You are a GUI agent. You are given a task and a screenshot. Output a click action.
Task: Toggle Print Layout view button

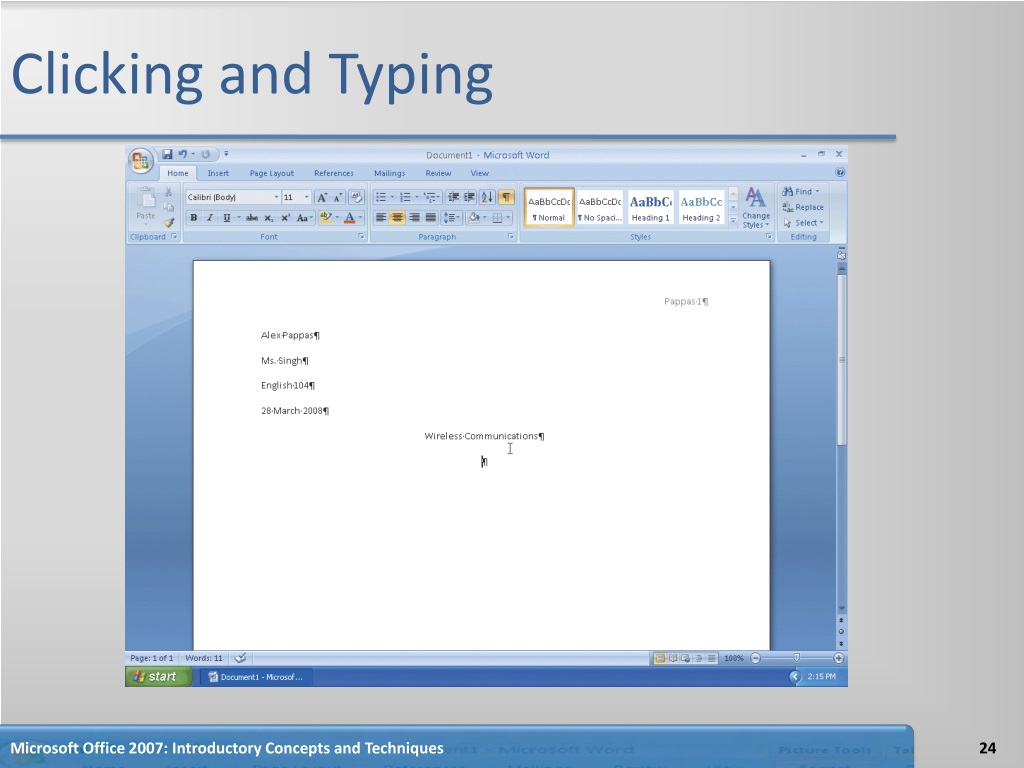pyautogui.click(x=660, y=658)
